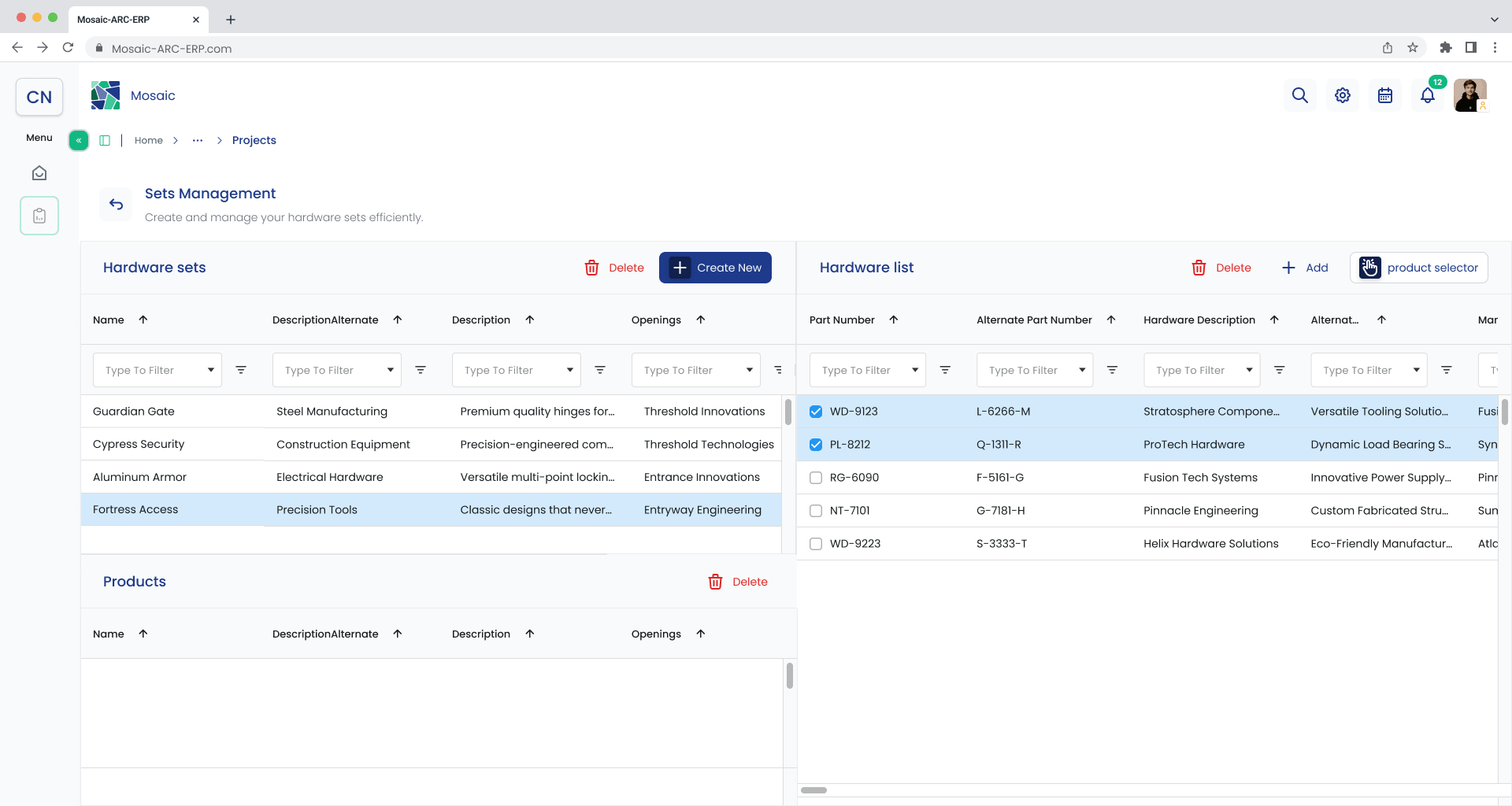Open Hardware Description filter dropdown
The height and width of the screenshot is (806, 1512).
click(x=1202, y=370)
